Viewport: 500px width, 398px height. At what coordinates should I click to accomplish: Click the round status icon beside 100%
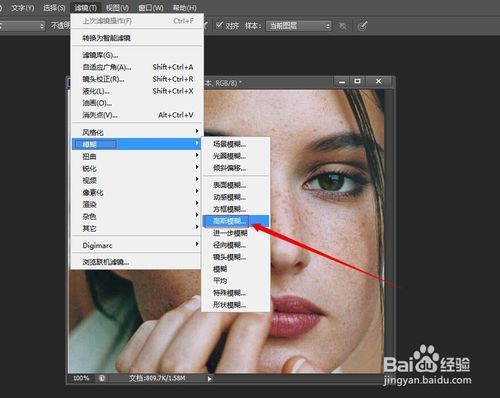(102, 378)
